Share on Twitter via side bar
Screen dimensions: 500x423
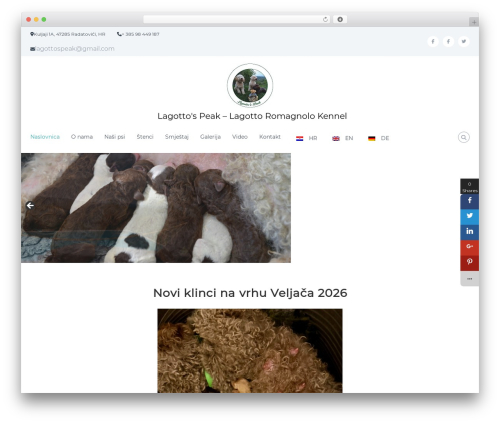click(470, 216)
